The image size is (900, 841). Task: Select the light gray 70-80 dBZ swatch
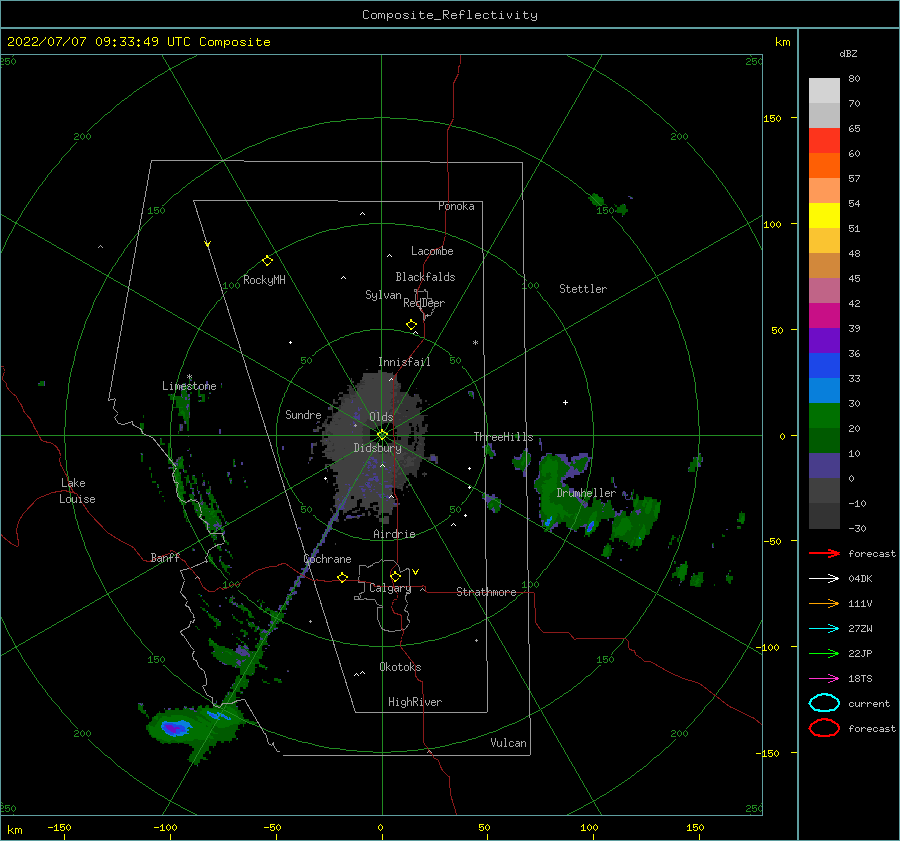824,91
